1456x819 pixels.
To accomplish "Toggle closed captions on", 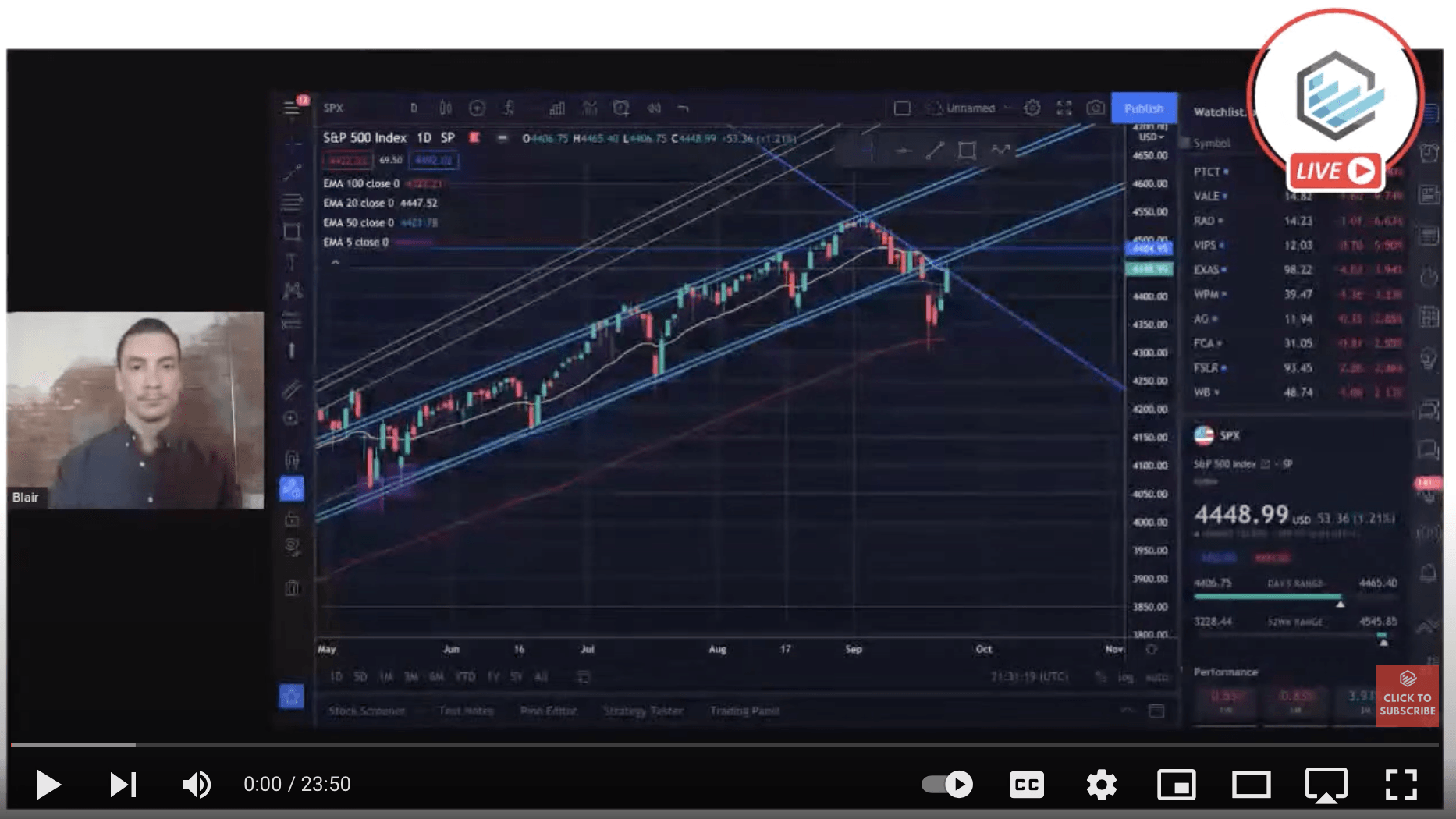I will (1026, 784).
